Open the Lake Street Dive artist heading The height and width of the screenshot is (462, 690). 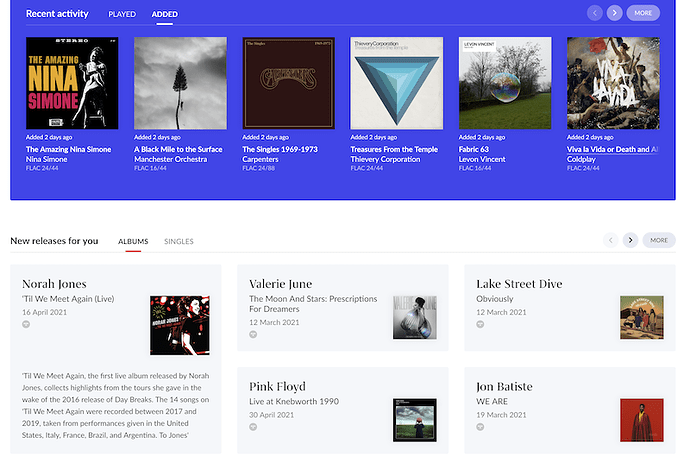(519, 284)
